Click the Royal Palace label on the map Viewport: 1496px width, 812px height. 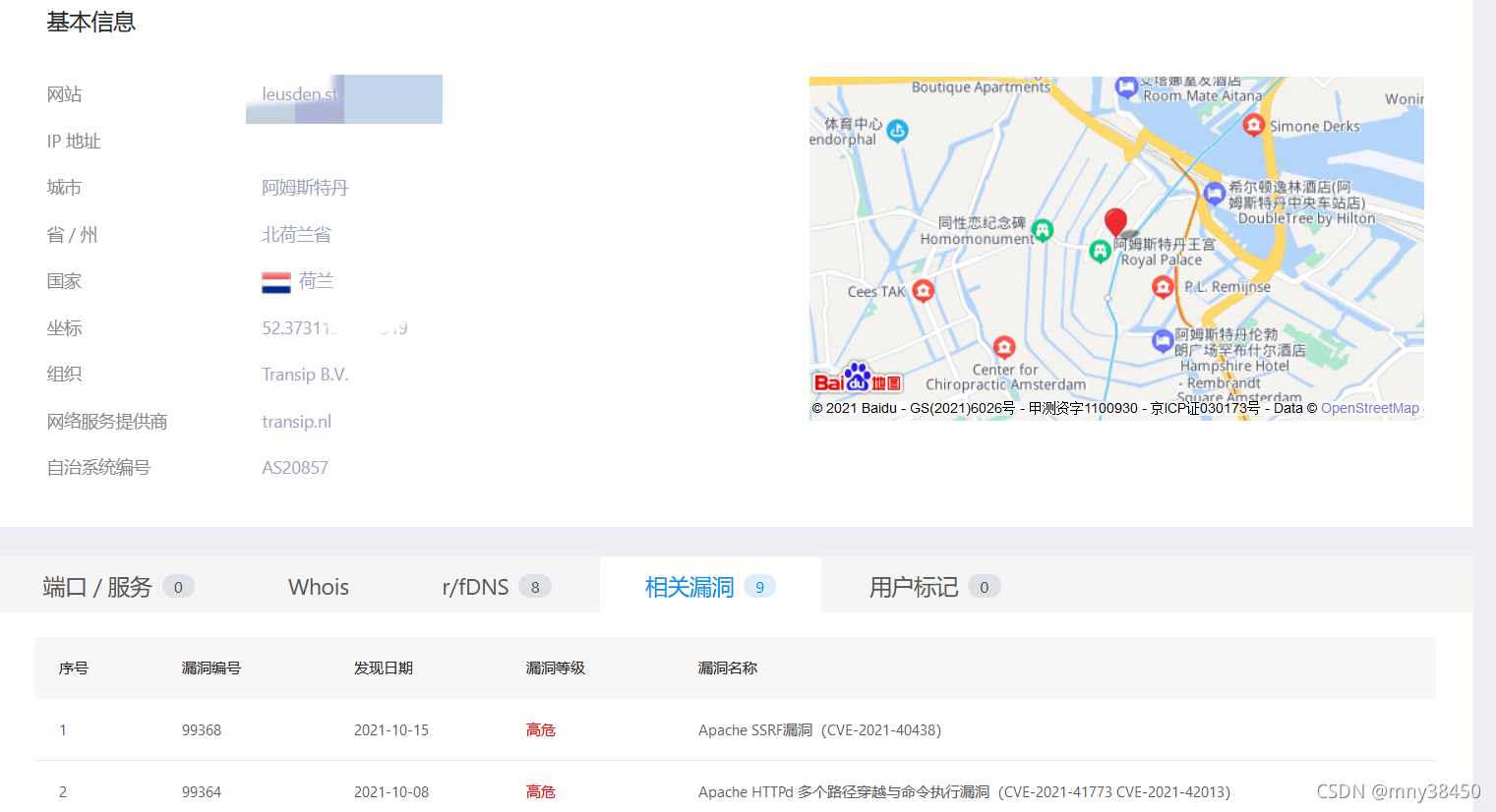tap(1162, 261)
